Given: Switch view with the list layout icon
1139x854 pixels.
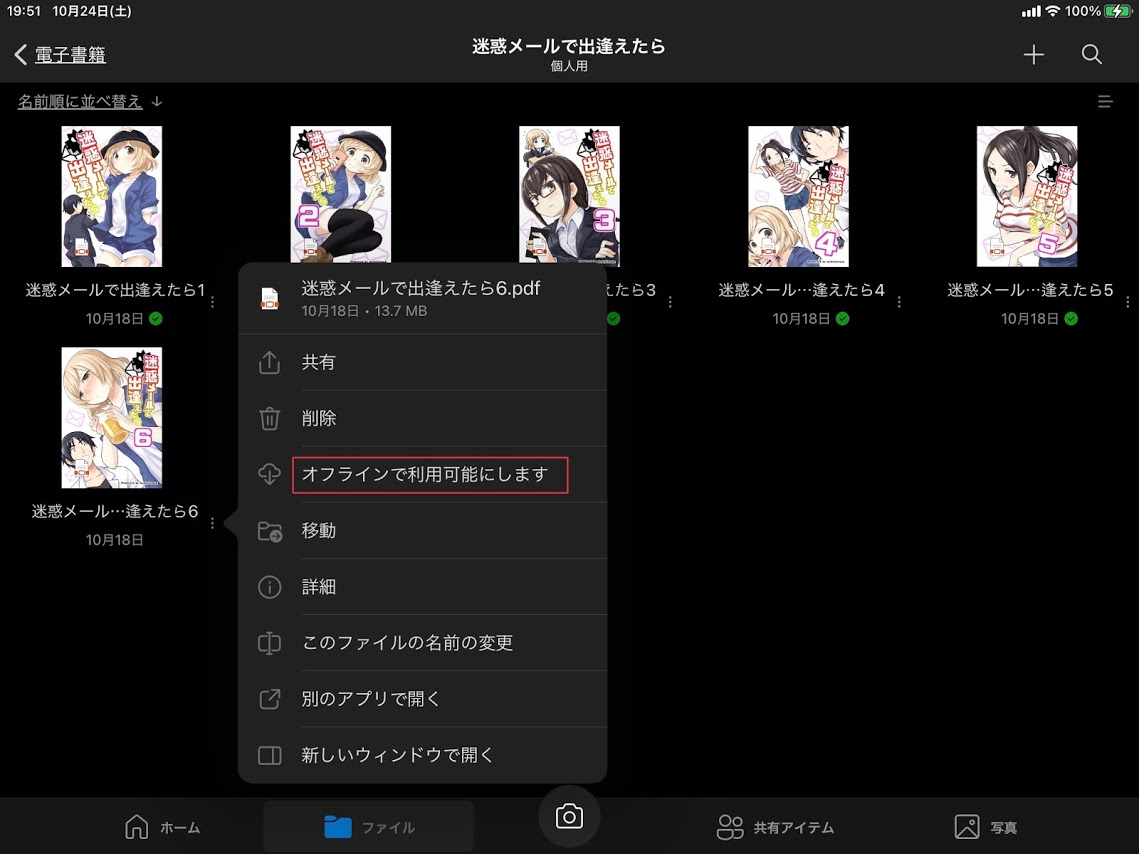Looking at the screenshot, I should pos(1105,102).
